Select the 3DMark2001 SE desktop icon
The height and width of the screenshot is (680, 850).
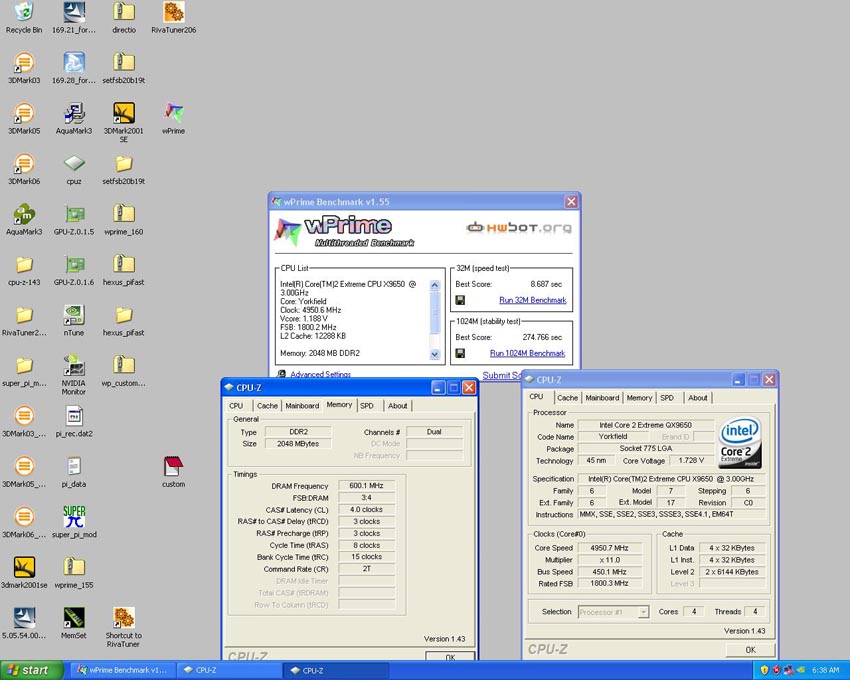click(x=124, y=113)
